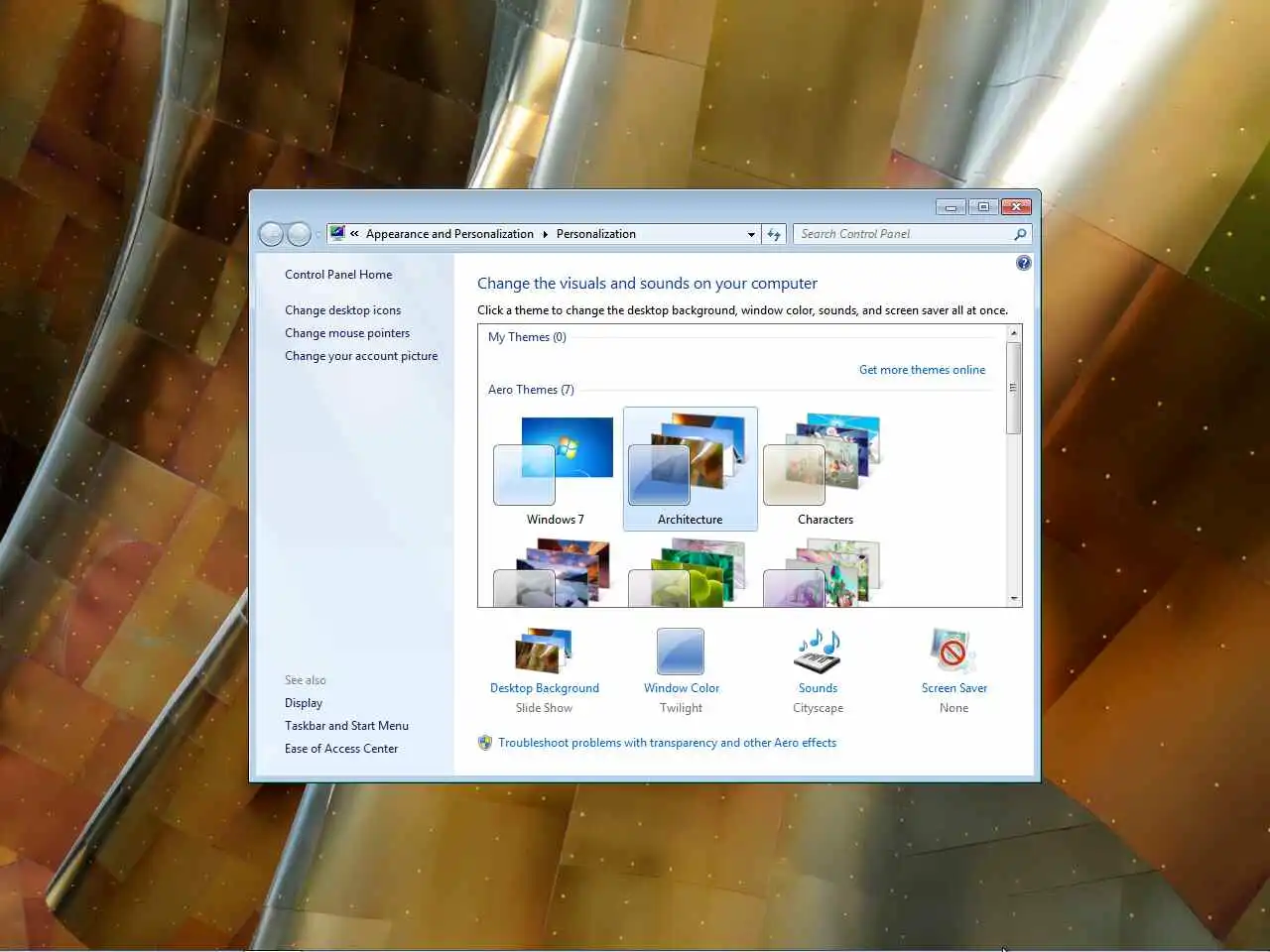Click Get more themes online link
Screen dimensions: 1270x952
923,370
